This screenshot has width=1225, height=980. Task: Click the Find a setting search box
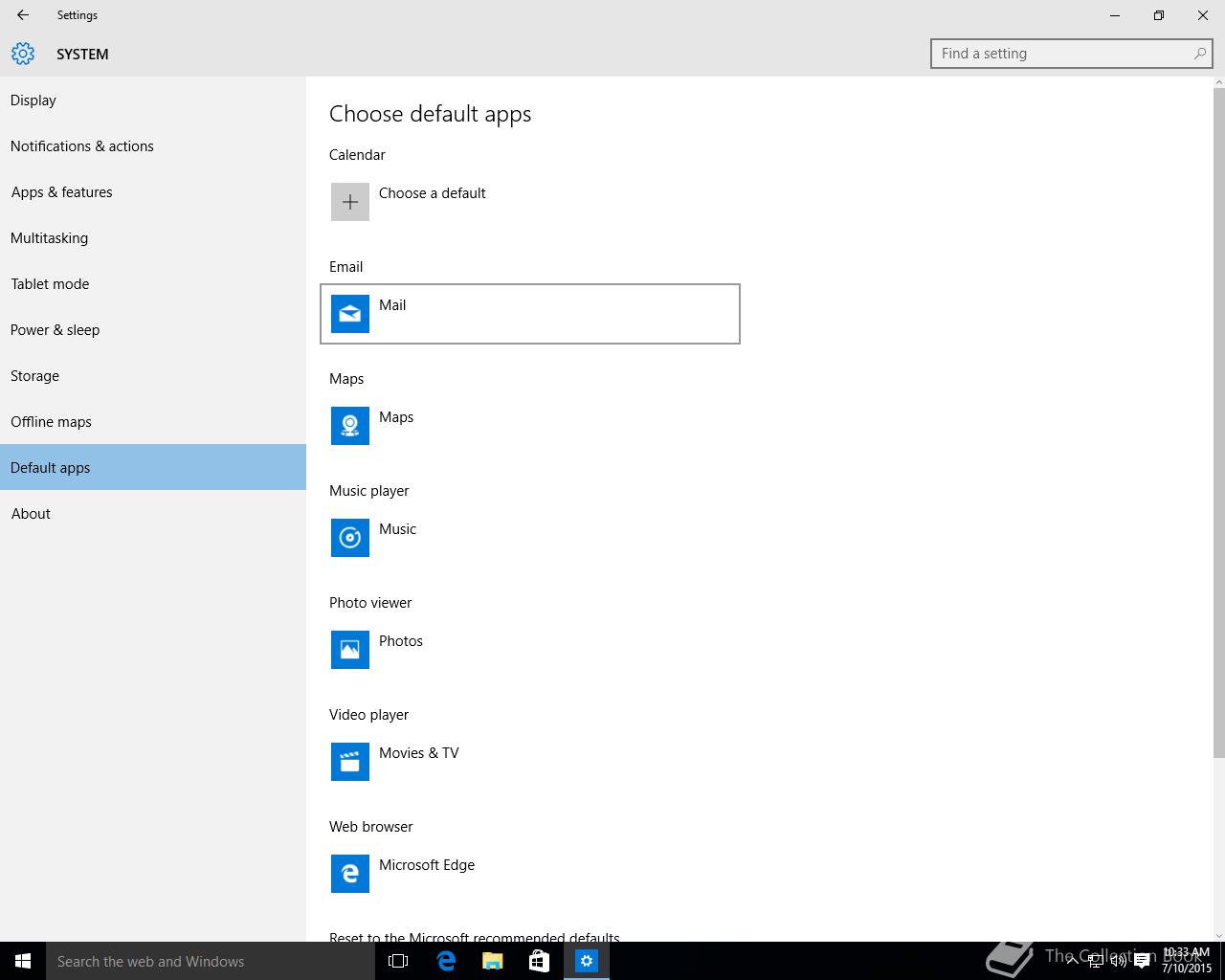tap(1071, 54)
